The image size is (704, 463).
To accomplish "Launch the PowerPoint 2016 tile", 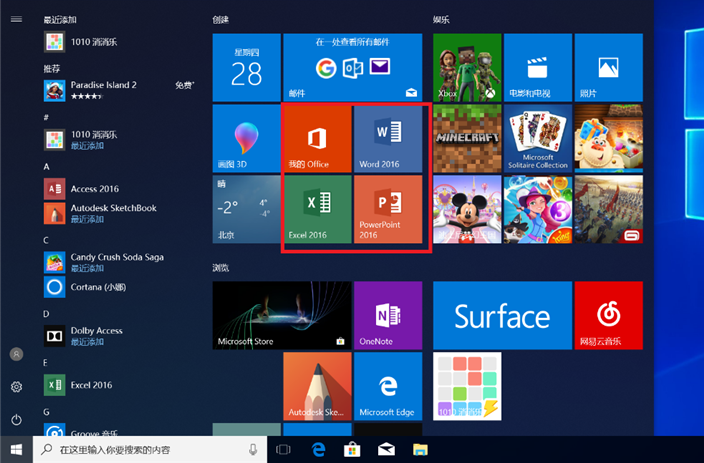I will 388,209.
